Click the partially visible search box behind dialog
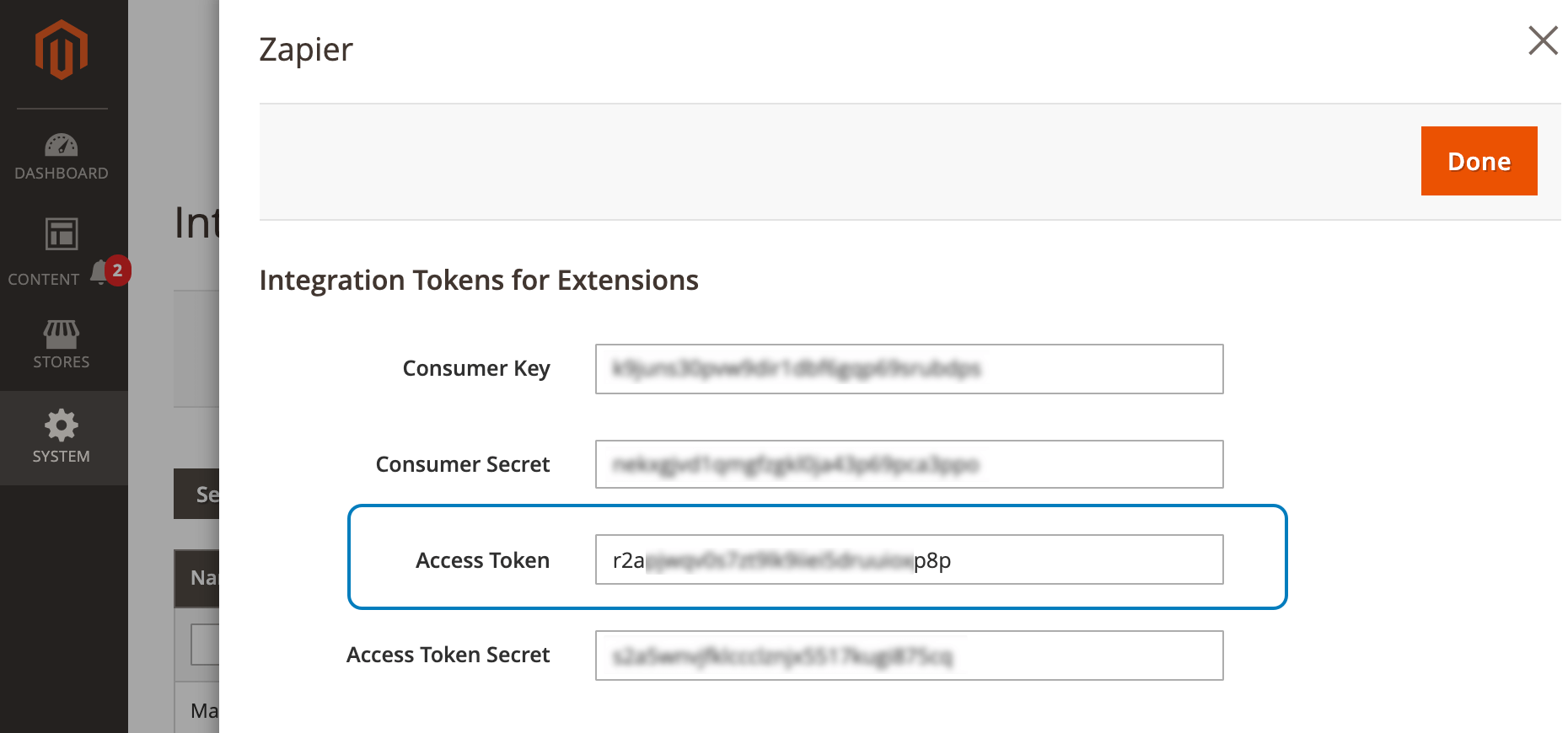The height and width of the screenshot is (733, 1568). (x=207, y=644)
